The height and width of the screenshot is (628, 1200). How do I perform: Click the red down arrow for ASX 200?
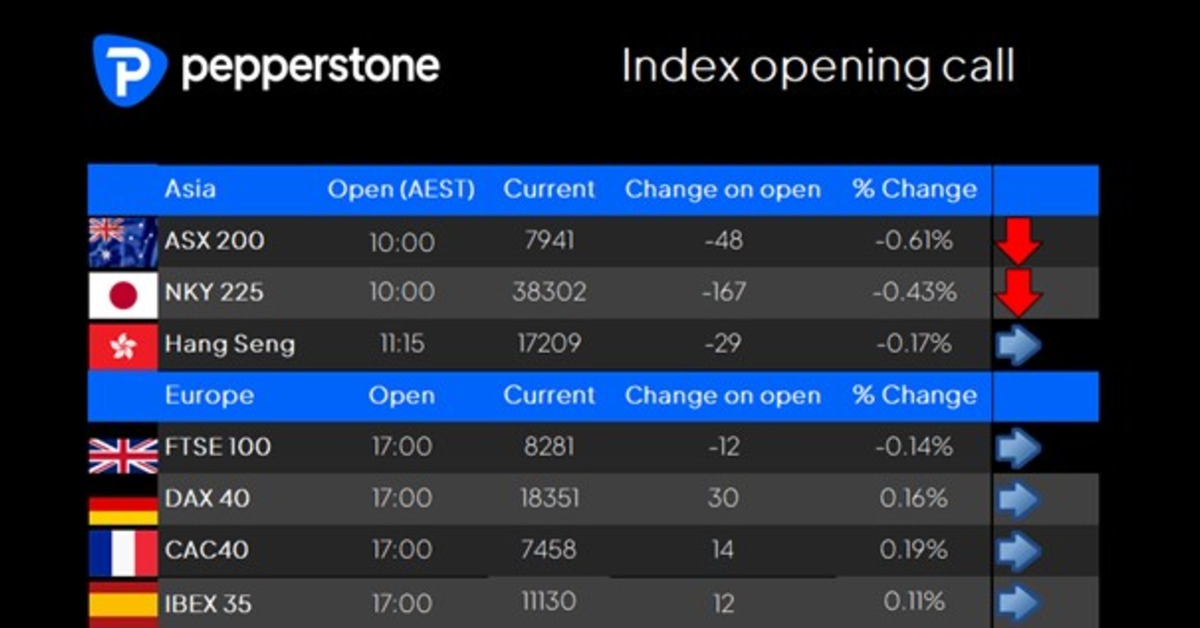[1019, 241]
